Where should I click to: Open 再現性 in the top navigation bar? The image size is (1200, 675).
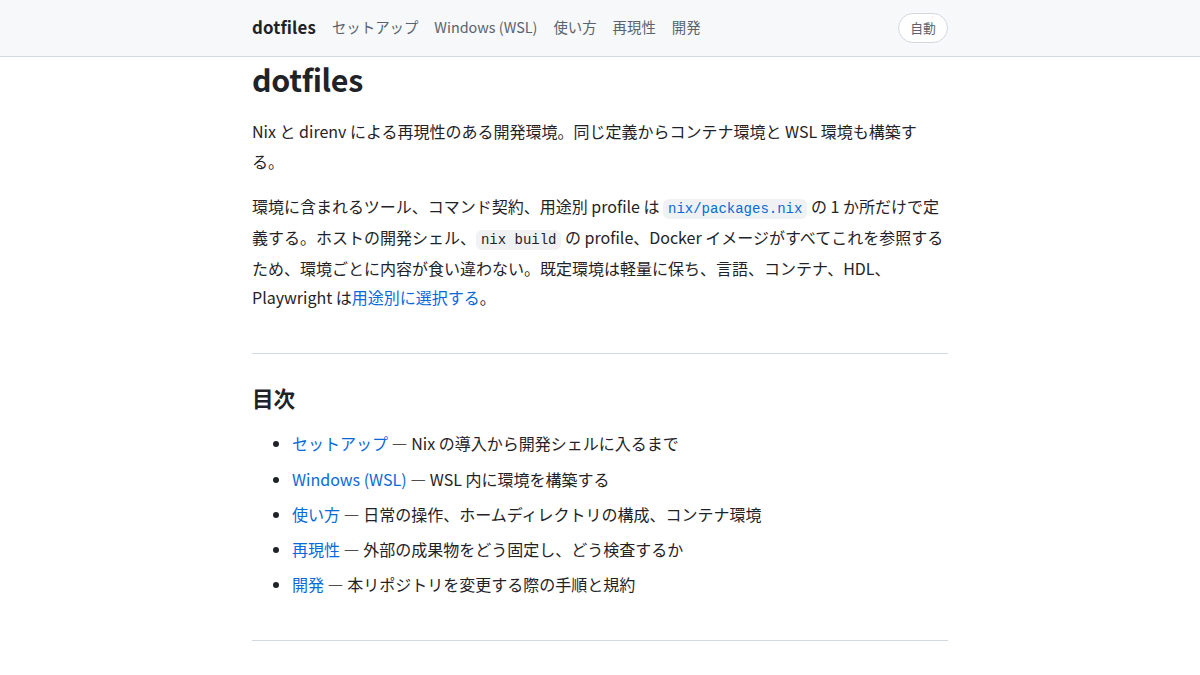634,28
